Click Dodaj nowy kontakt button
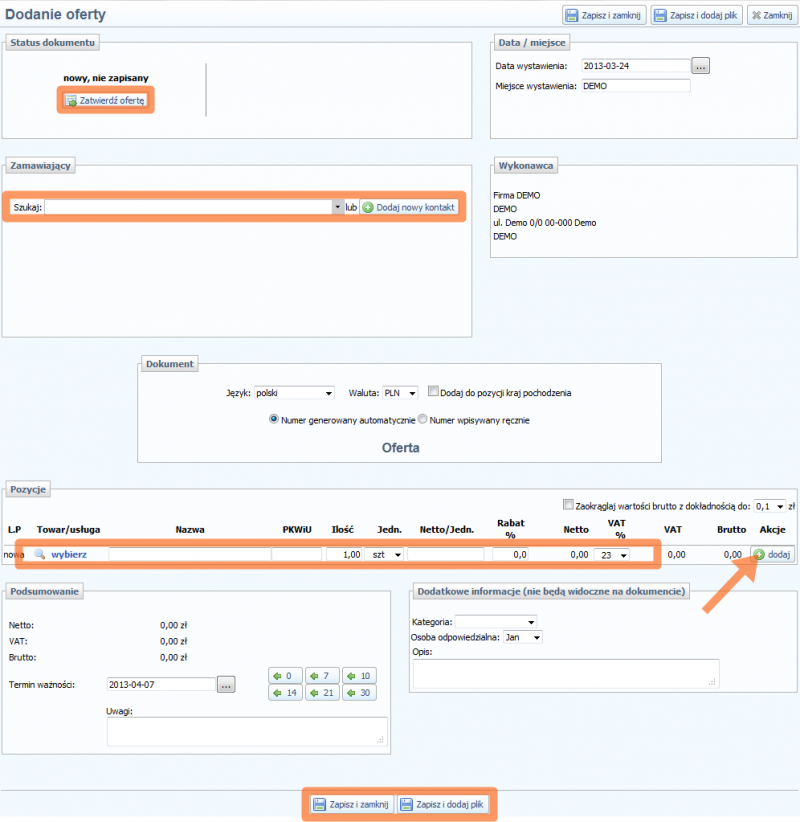Image resolution: width=800 pixels, height=822 pixels. 409,207
